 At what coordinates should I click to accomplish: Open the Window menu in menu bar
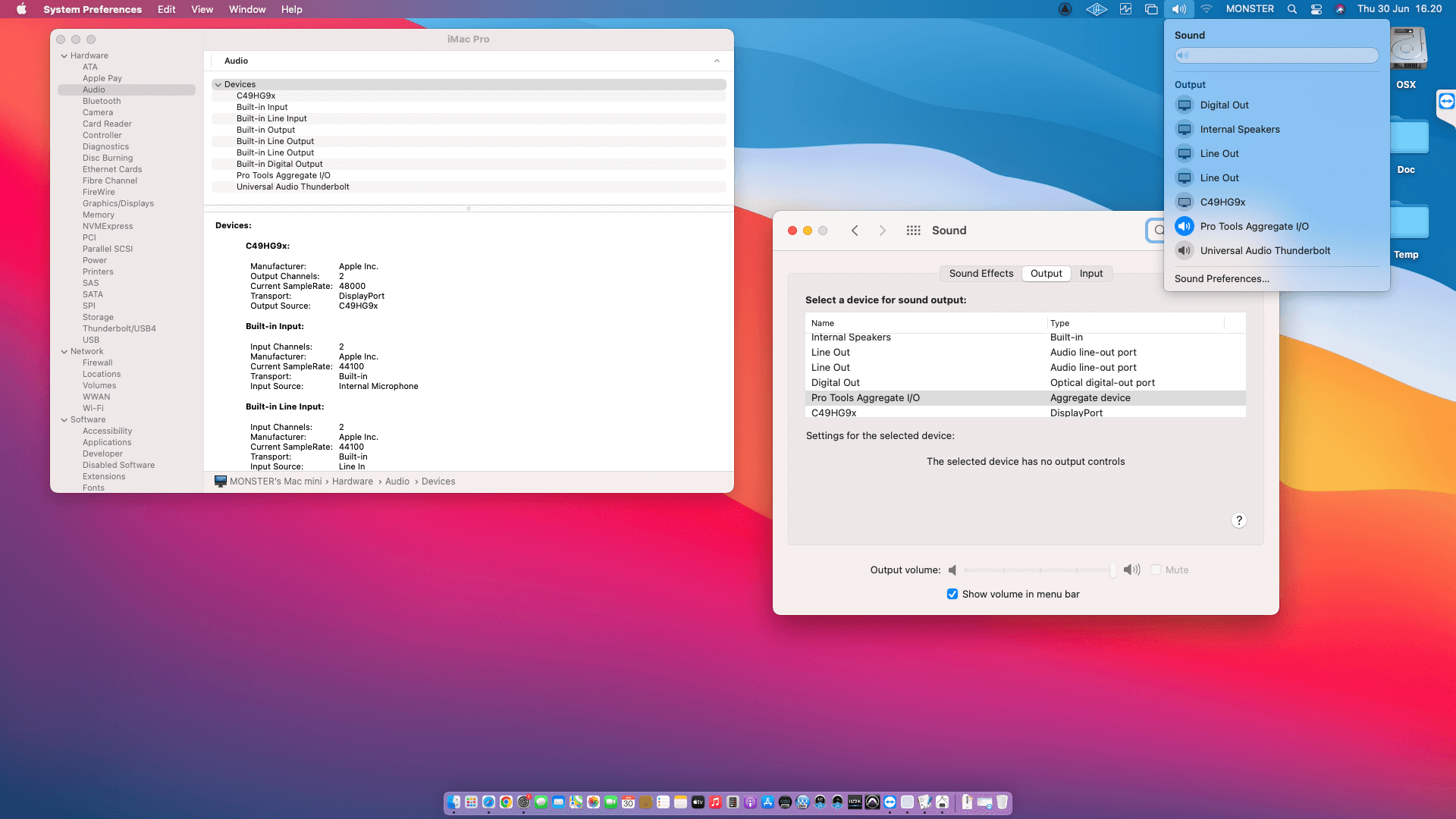(x=247, y=9)
